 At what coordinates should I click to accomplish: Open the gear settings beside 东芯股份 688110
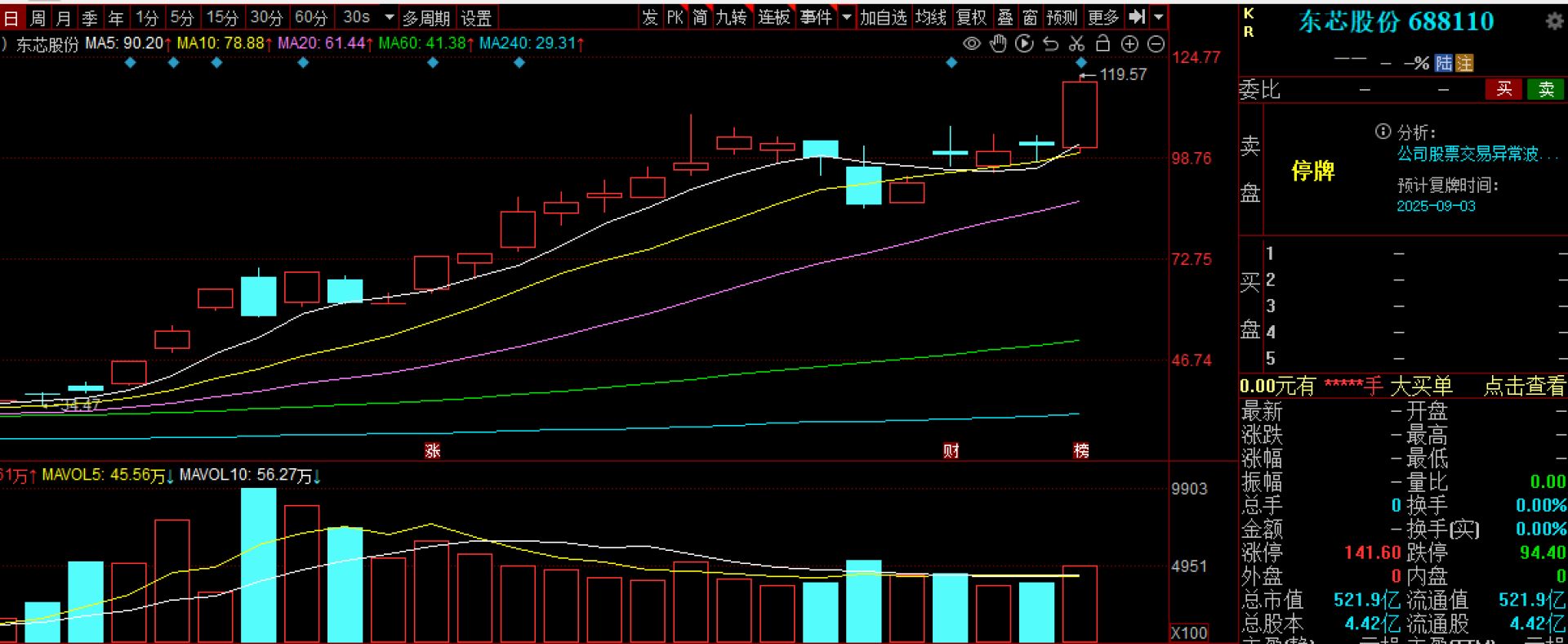coord(1554,22)
